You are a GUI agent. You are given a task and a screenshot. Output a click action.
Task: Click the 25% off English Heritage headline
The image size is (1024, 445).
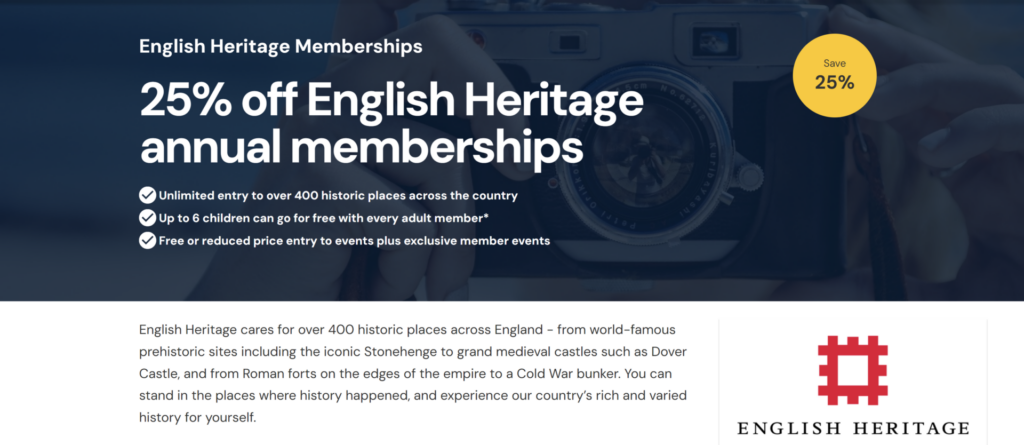pos(391,101)
